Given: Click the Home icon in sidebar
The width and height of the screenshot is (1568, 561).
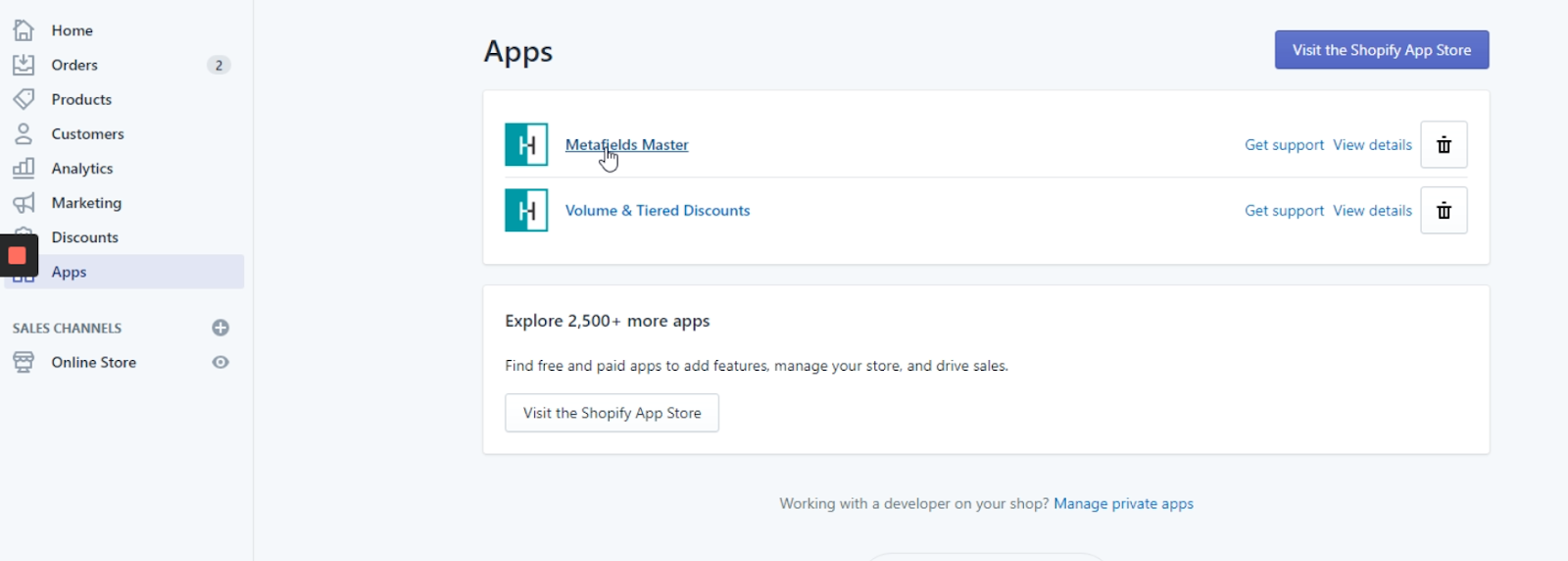Looking at the screenshot, I should [24, 30].
